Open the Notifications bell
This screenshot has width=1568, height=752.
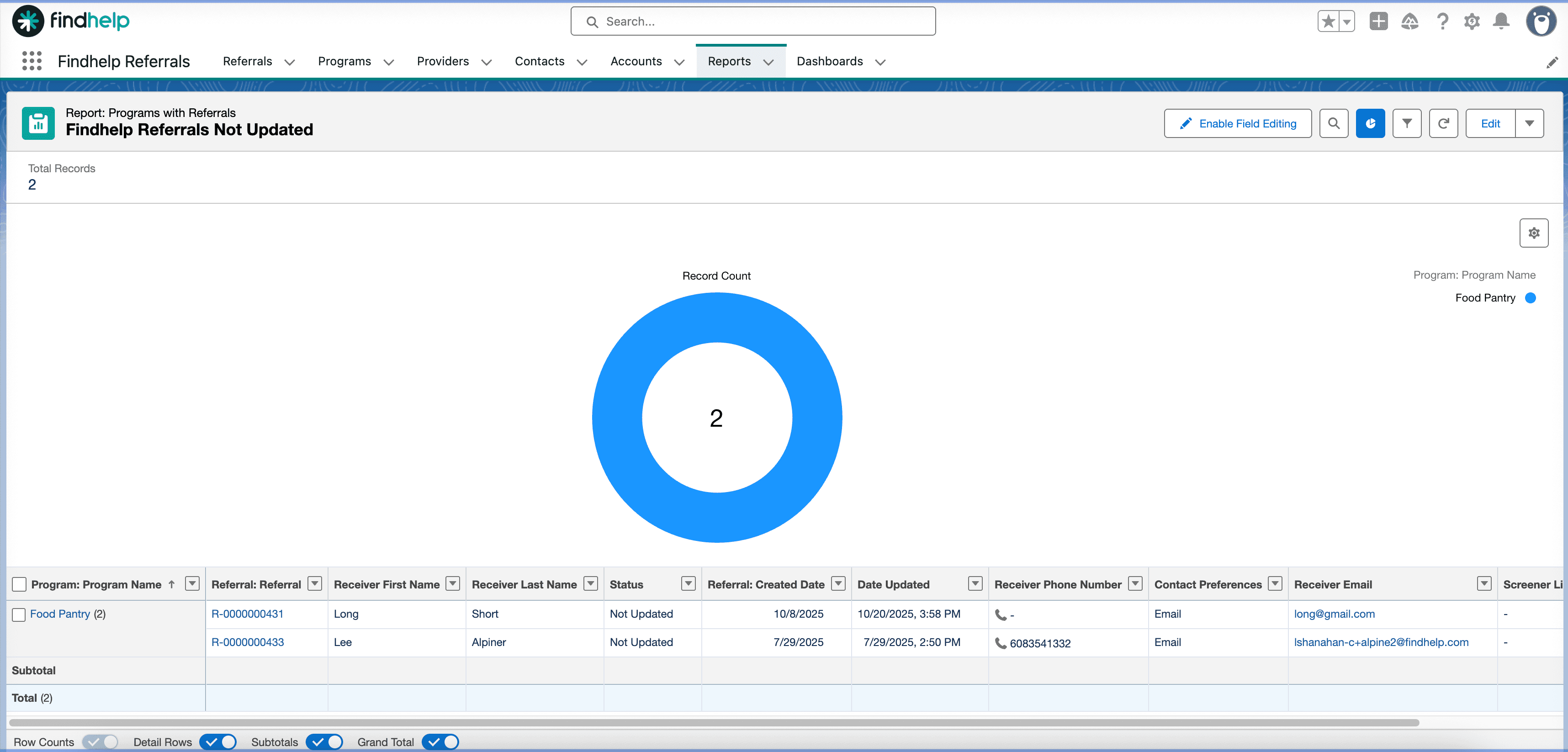coord(1502,21)
